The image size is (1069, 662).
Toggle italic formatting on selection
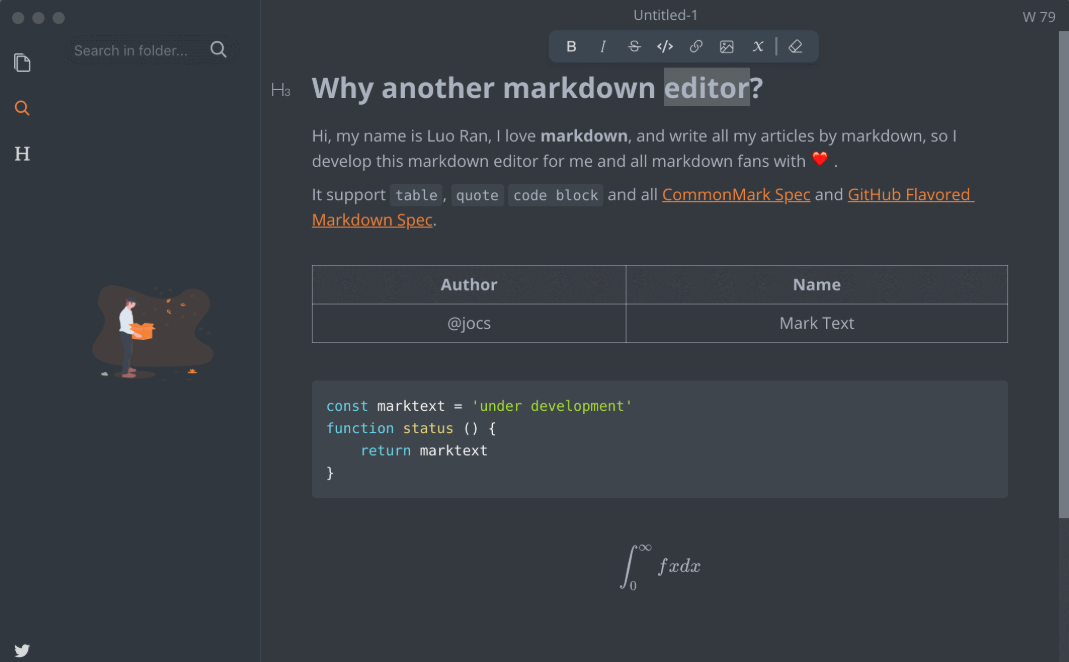coord(602,46)
